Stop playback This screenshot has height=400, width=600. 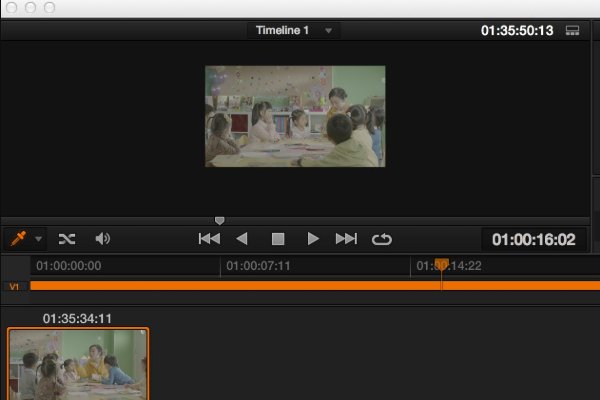(278, 239)
